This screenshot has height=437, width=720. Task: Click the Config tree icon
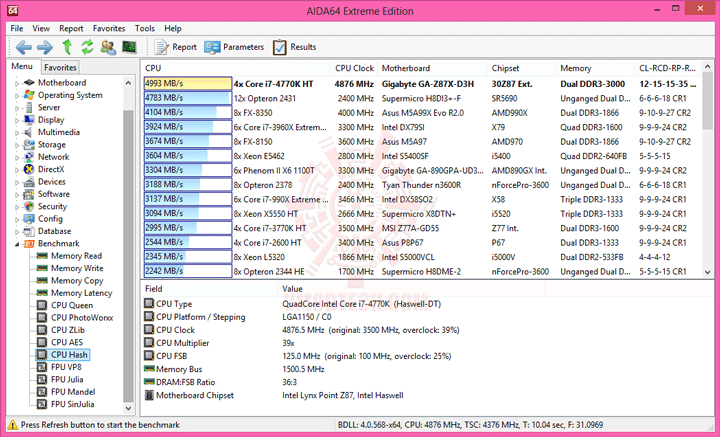coord(29,219)
